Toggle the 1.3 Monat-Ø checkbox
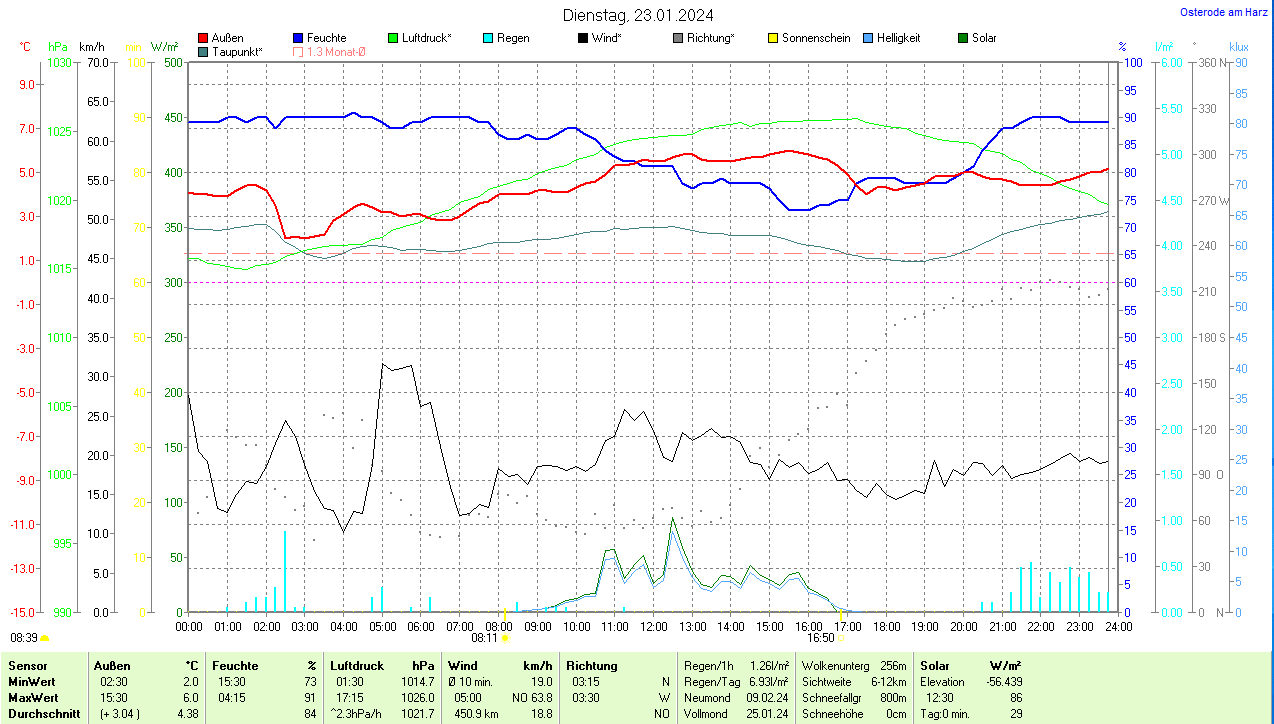 299,51
